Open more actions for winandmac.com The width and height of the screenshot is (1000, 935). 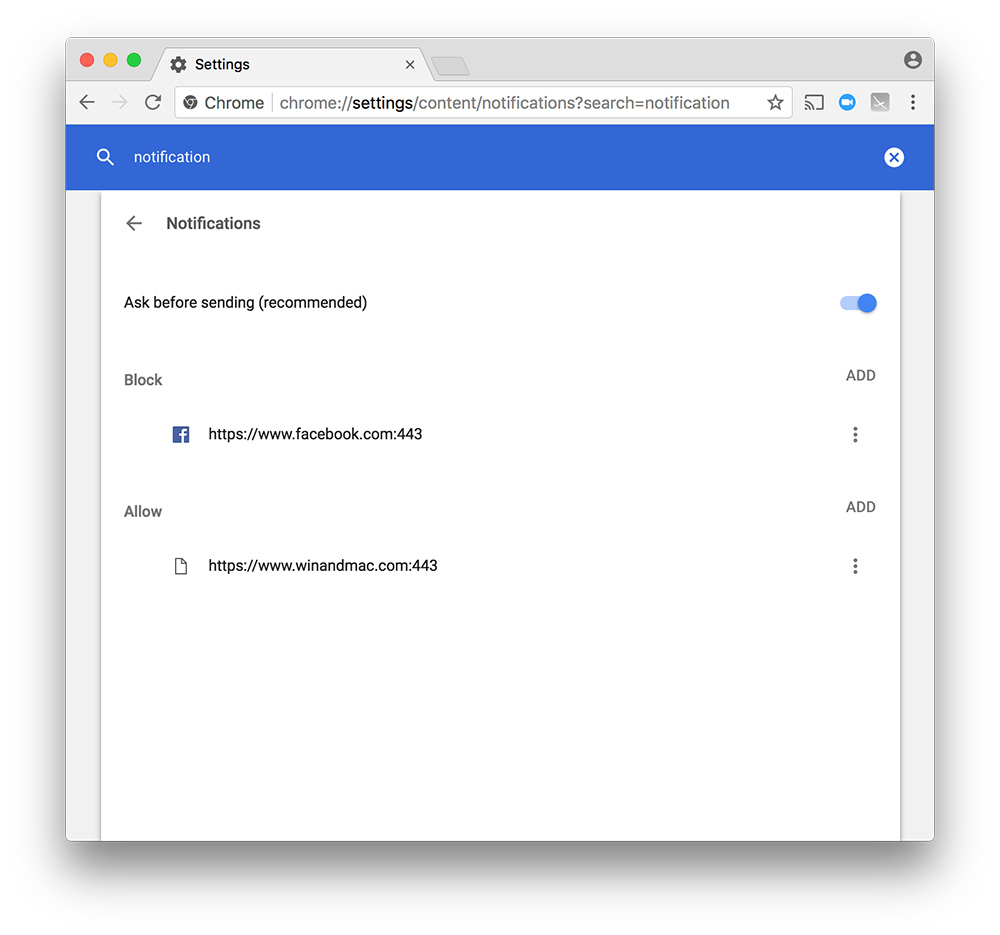[x=855, y=566]
